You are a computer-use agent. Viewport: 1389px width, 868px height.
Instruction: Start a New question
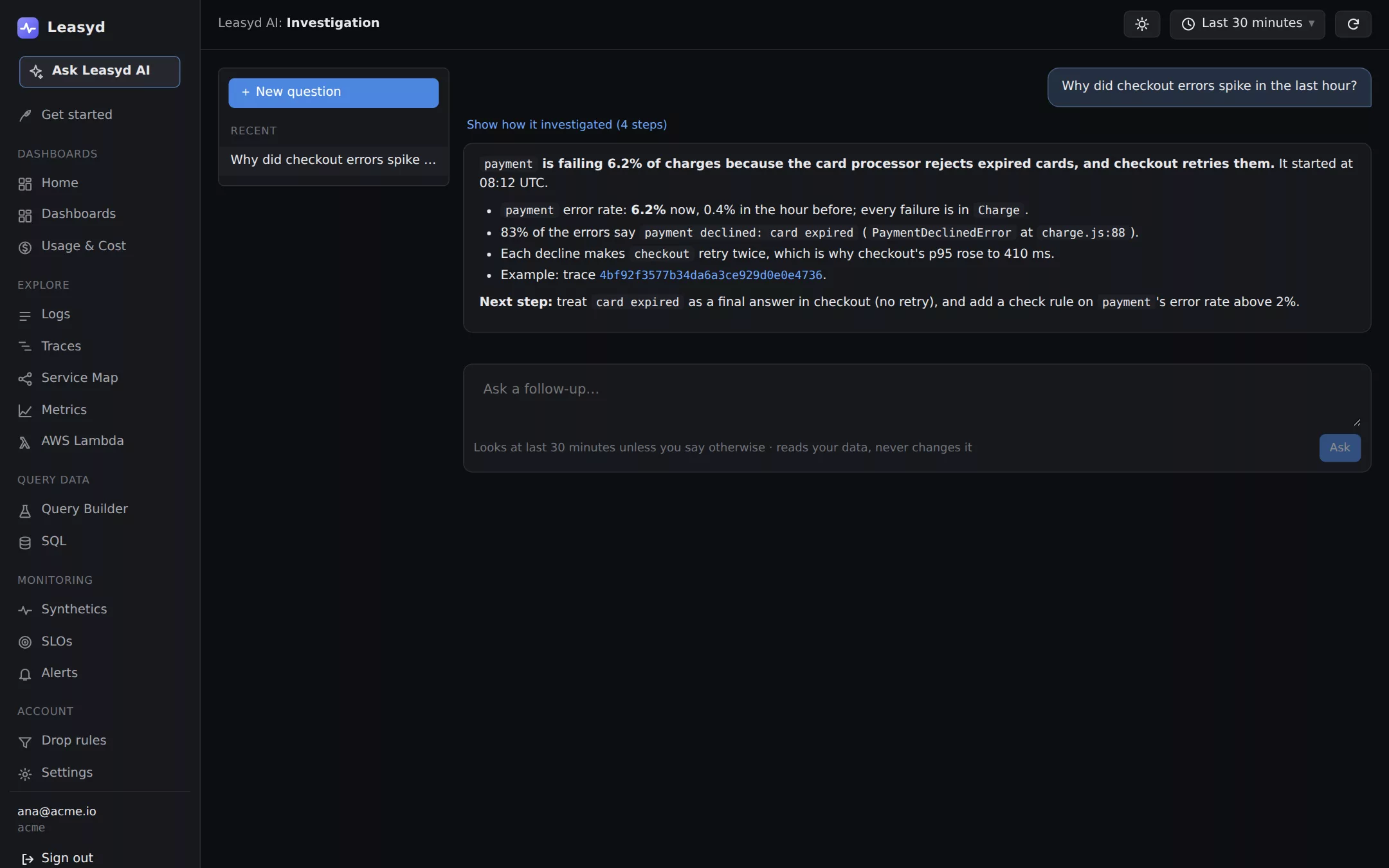click(x=333, y=93)
